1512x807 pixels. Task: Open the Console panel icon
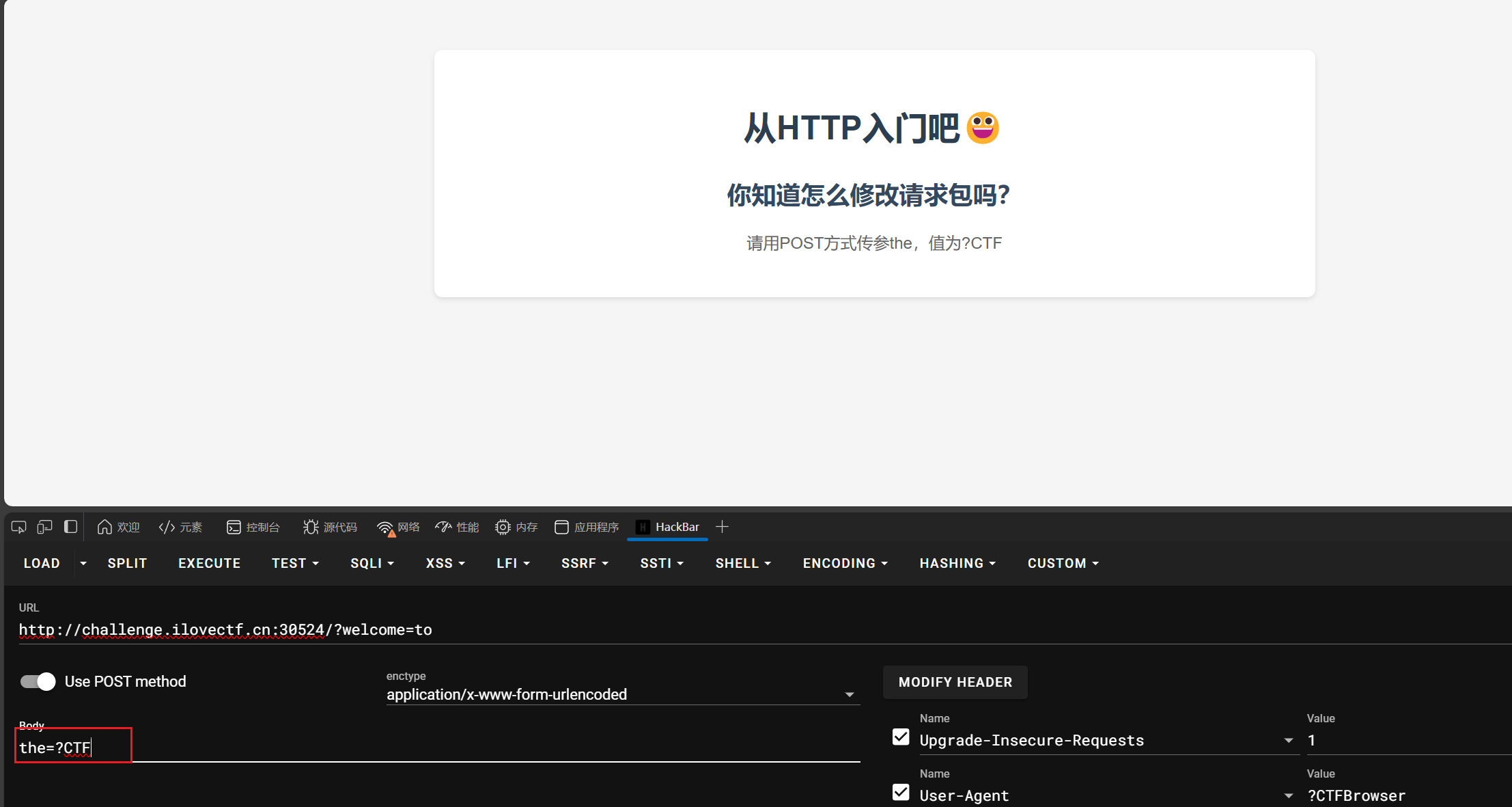[x=253, y=527]
